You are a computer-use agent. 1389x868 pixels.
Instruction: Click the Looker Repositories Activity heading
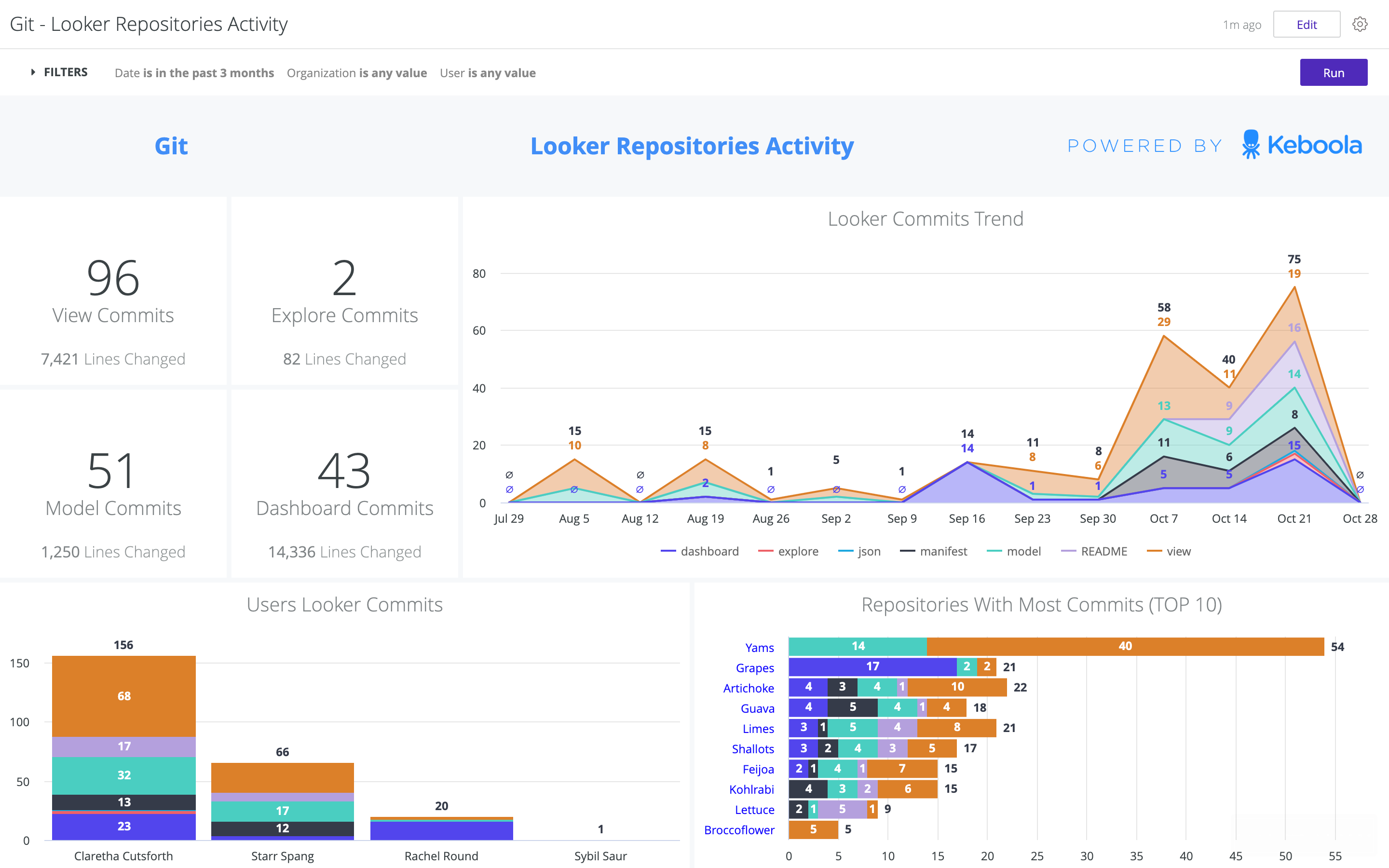point(692,146)
